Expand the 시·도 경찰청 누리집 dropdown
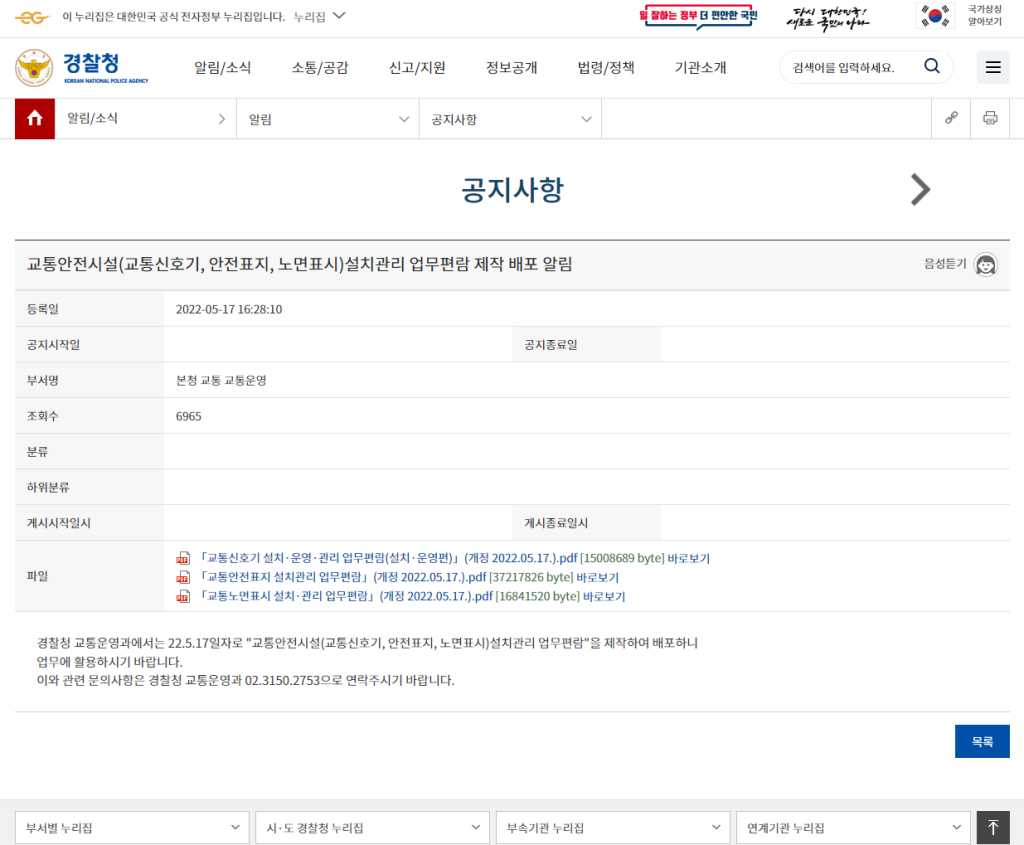Viewport: 1024px width, 845px height. [372, 828]
